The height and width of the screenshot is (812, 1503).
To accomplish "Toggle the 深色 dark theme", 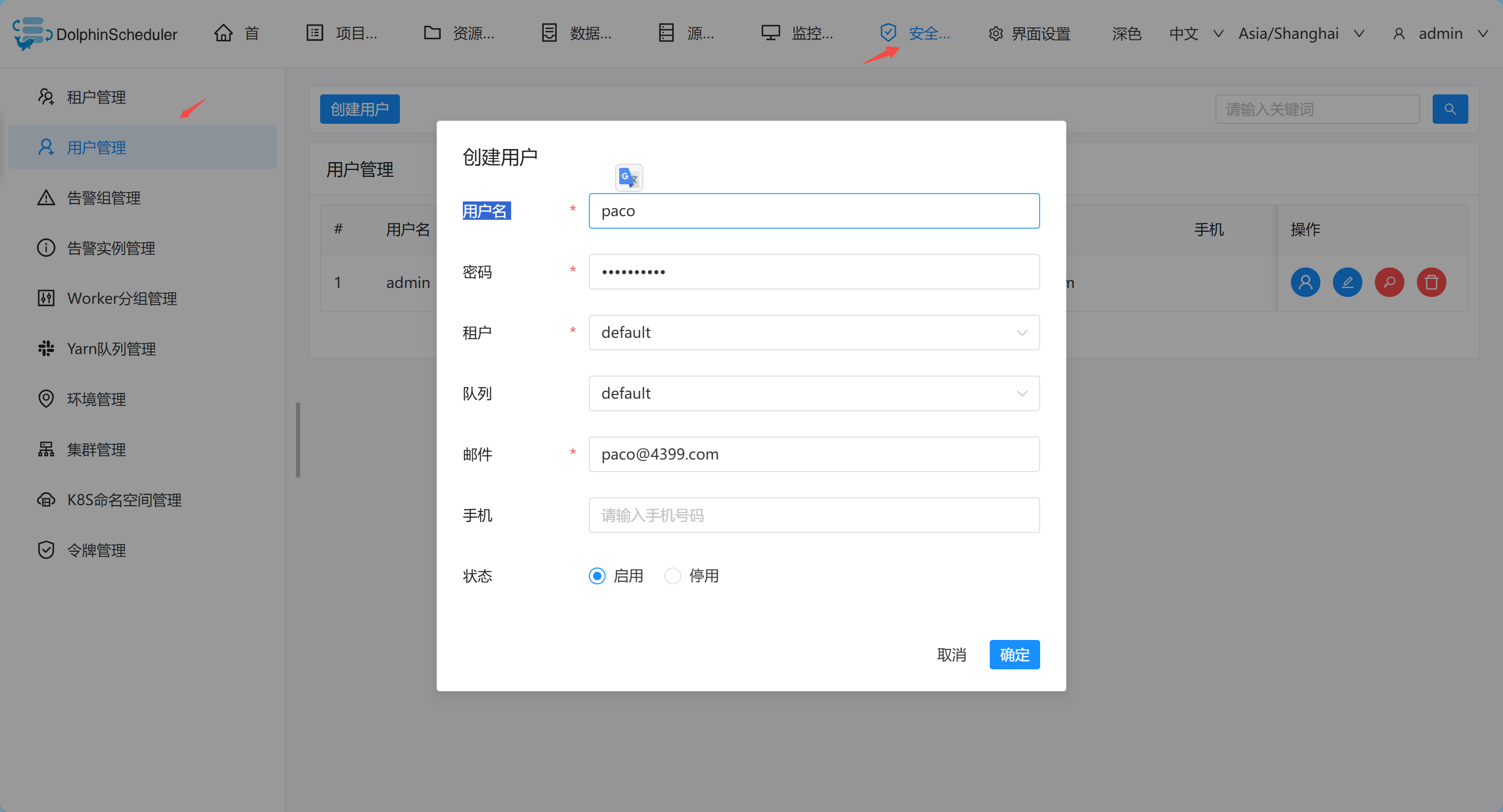I will [1126, 34].
